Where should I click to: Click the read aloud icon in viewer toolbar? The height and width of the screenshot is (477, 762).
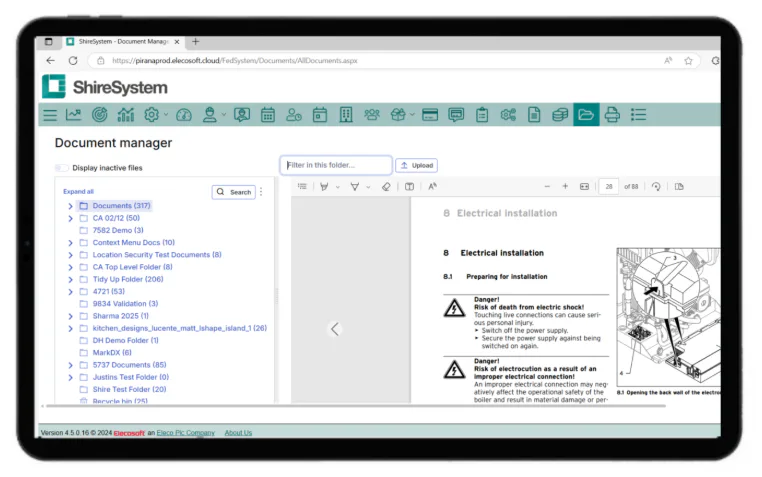[433, 187]
